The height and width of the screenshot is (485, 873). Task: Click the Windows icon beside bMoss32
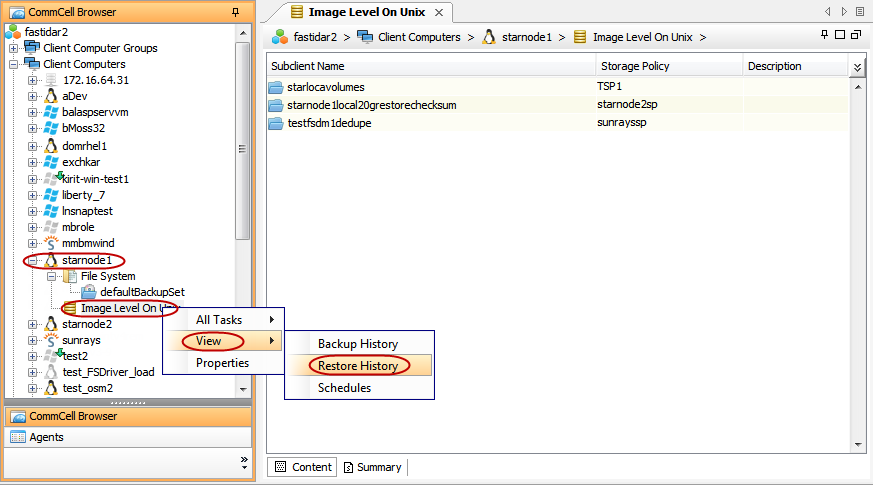pyautogui.click(x=51, y=129)
